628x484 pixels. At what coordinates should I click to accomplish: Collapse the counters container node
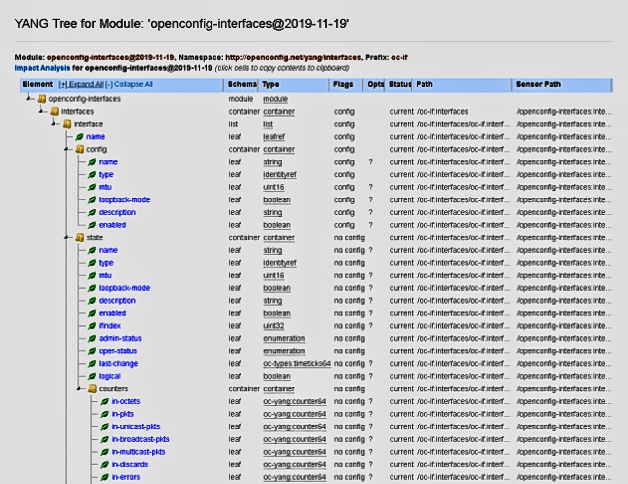79,388
